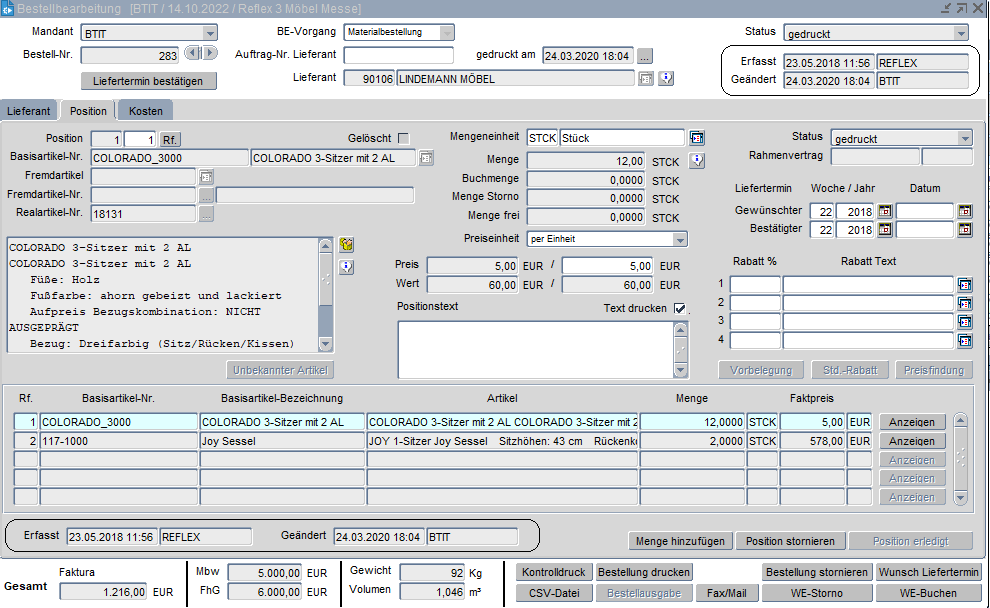The height and width of the screenshot is (608, 990).
Task: Open the BE-Vorgang Materialbestellung dropdown
Action: click(x=446, y=33)
